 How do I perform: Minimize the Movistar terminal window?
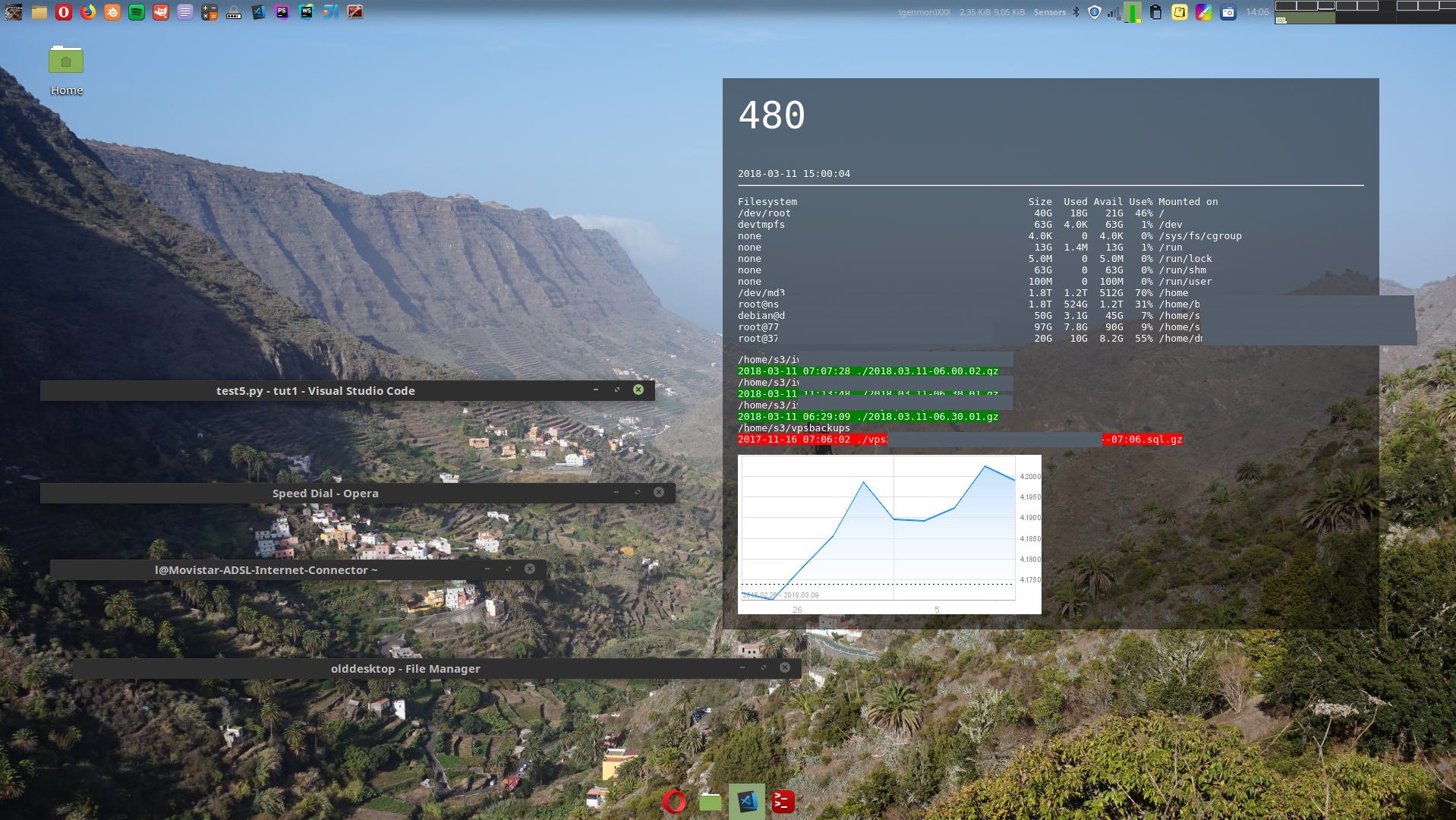487,569
